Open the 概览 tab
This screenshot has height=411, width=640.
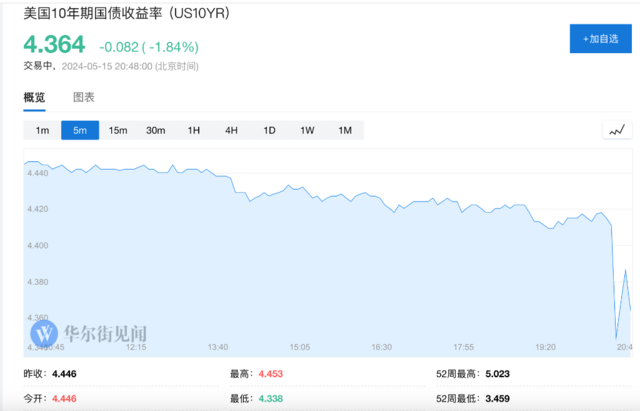point(34,98)
